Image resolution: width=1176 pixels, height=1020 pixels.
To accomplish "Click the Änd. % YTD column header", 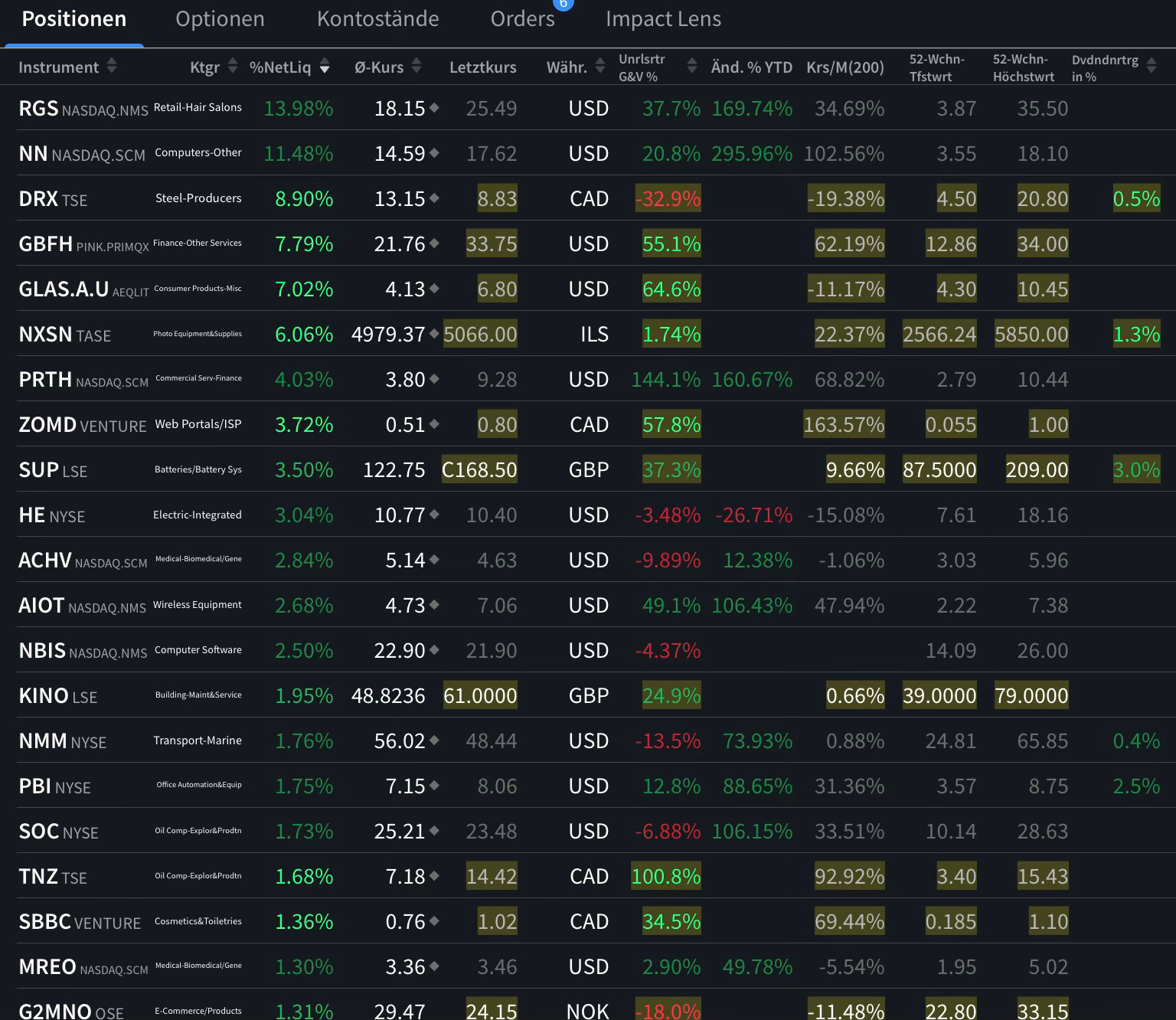I will (x=752, y=67).
